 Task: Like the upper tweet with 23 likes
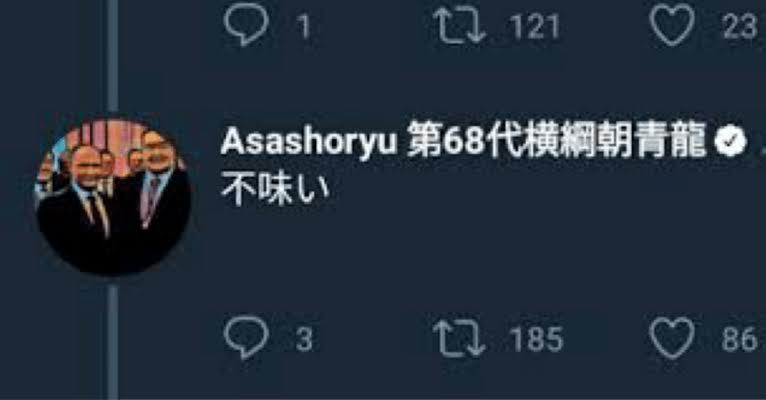(672, 24)
